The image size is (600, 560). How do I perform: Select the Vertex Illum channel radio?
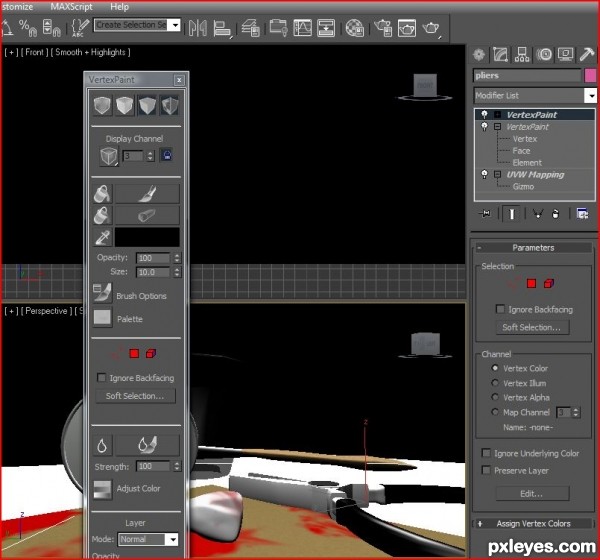pyautogui.click(x=495, y=383)
